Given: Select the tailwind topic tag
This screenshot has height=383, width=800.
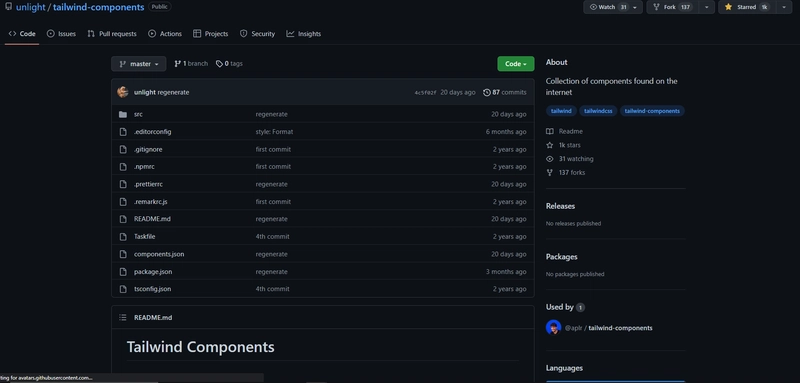Looking at the screenshot, I should click(x=561, y=111).
